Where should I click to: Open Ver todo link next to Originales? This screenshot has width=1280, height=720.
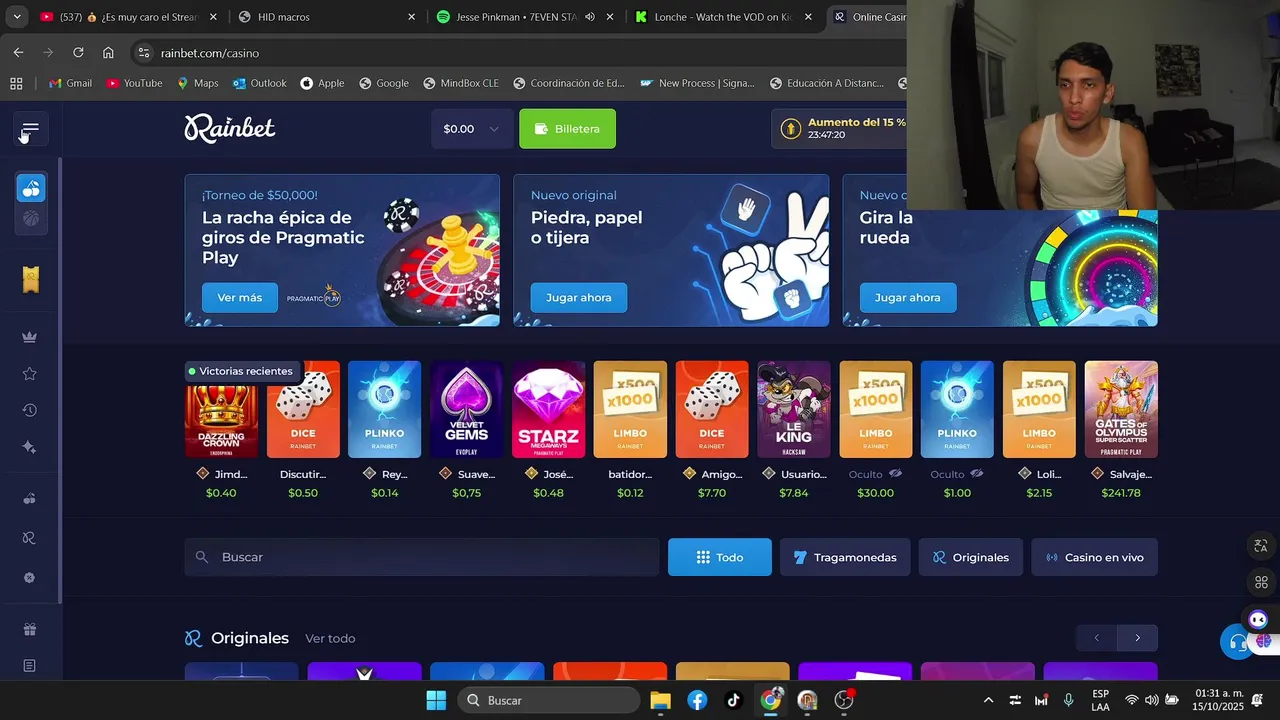tap(330, 638)
